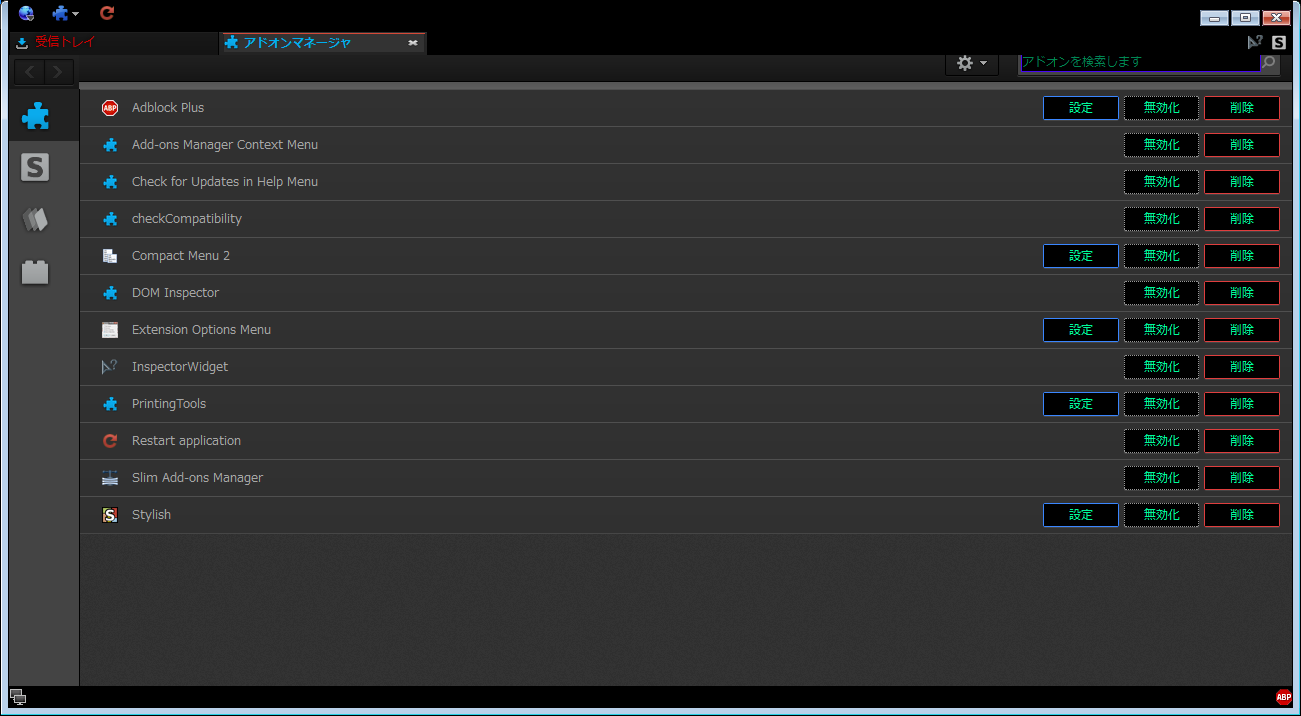Select the Slim Add-ons Manager name text
The height and width of the screenshot is (716, 1301).
[x=198, y=478]
